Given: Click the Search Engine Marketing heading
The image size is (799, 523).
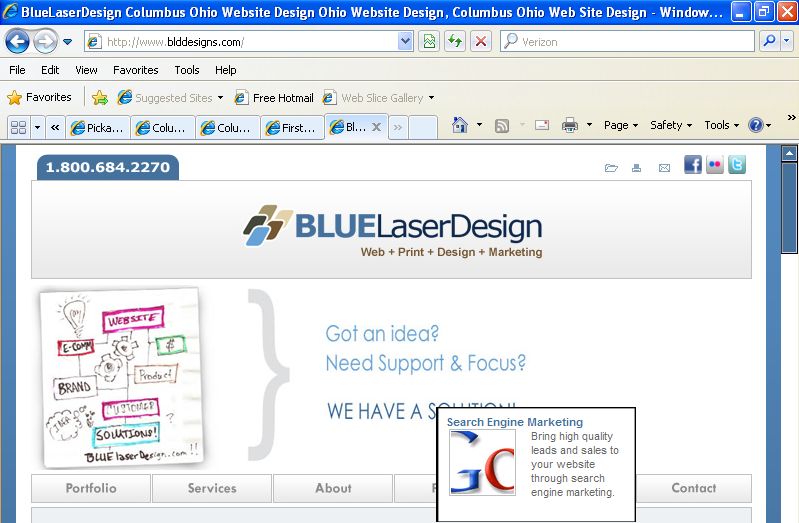Looking at the screenshot, I should [x=515, y=422].
